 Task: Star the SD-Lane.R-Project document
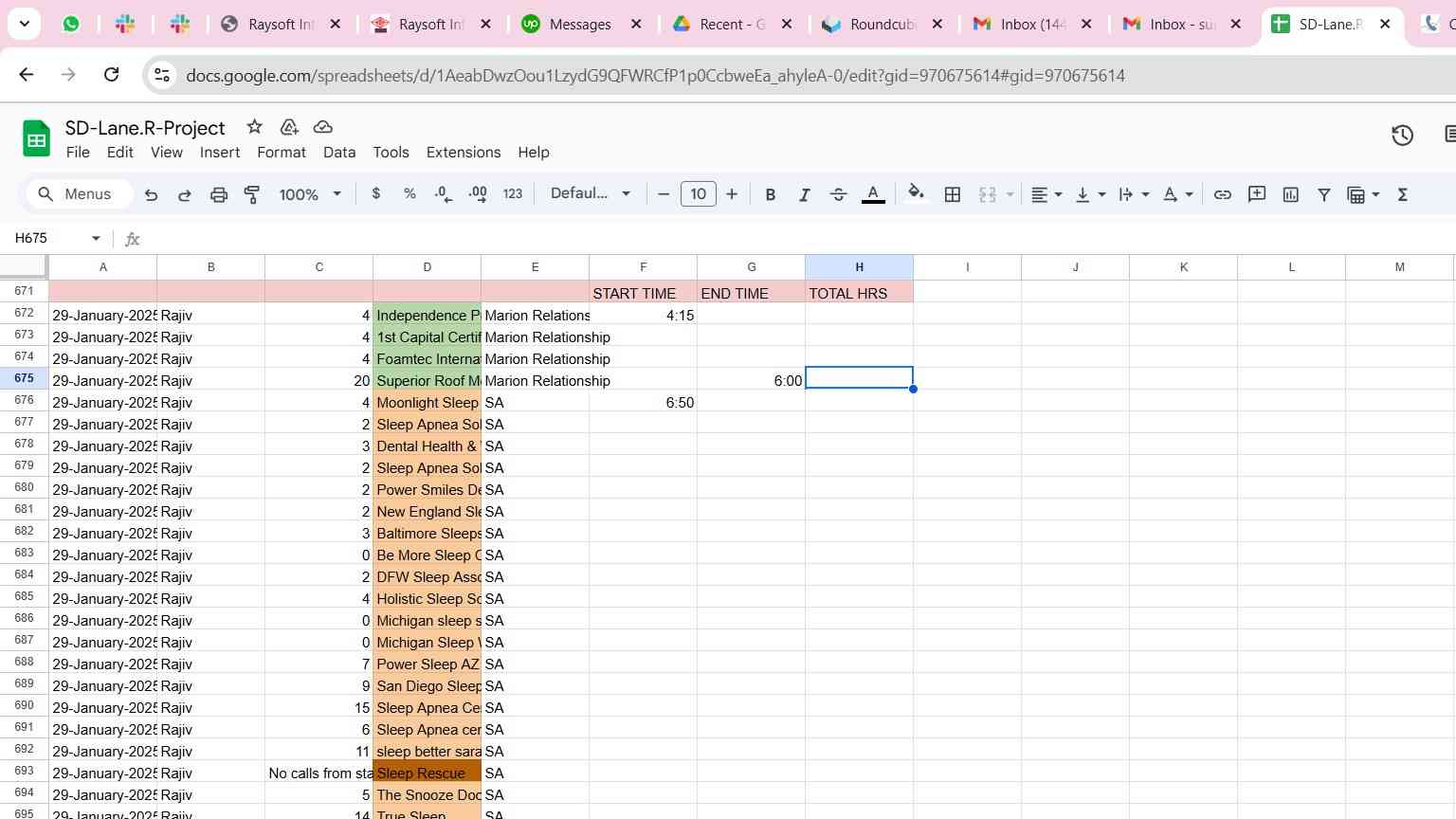[x=254, y=127]
